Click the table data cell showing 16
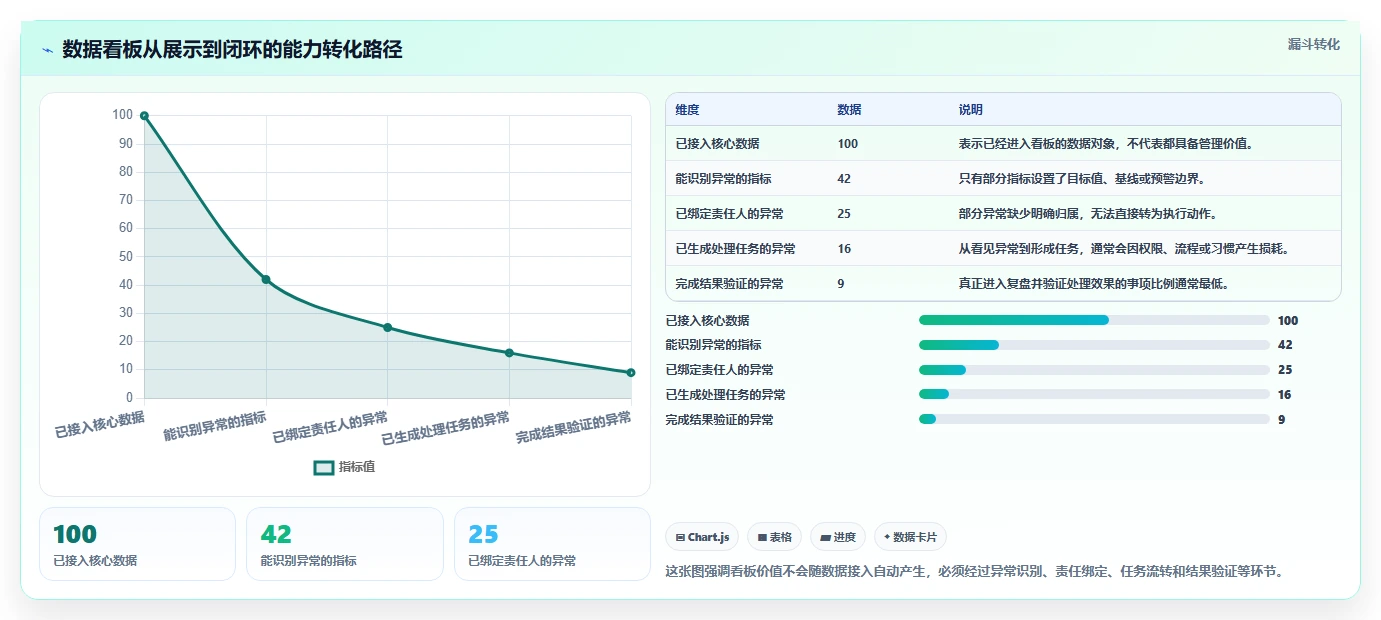 click(844, 249)
